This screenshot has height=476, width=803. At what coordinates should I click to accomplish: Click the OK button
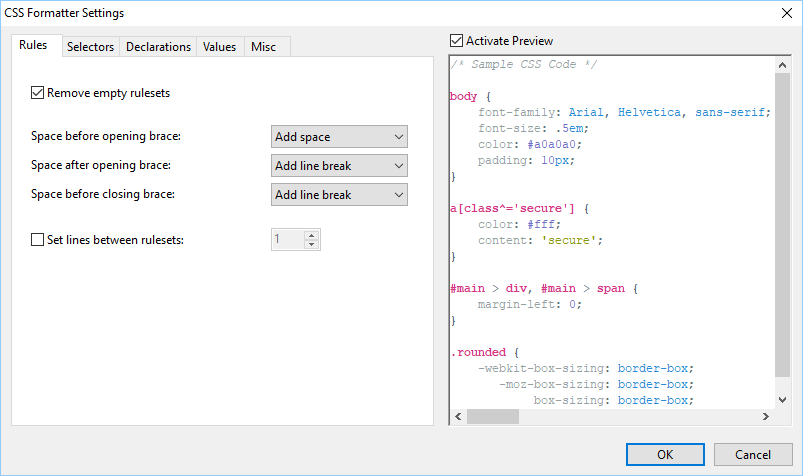click(665, 454)
